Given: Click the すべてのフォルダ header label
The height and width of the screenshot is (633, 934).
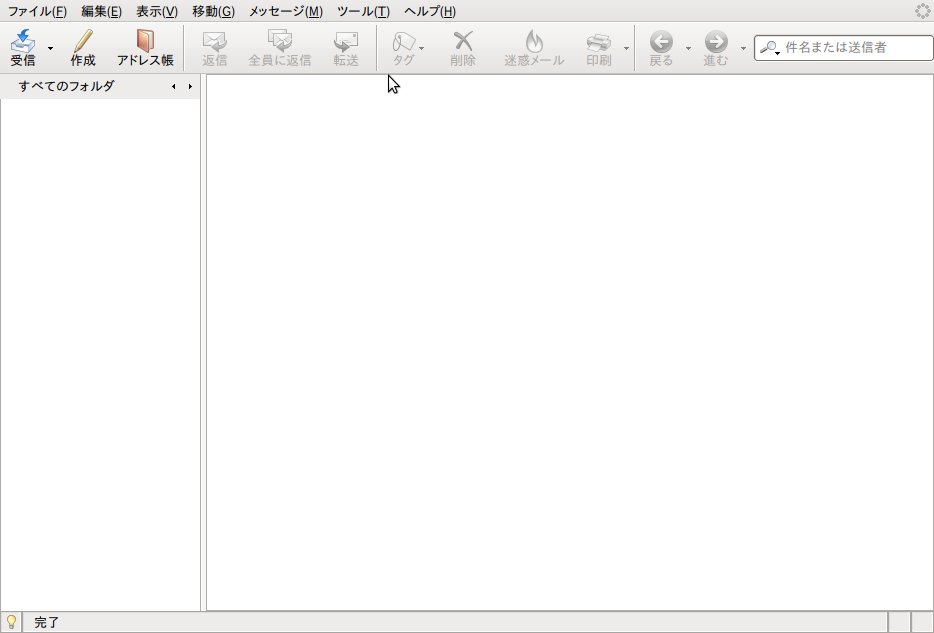Looking at the screenshot, I should pyautogui.click(x=66, y=86).
